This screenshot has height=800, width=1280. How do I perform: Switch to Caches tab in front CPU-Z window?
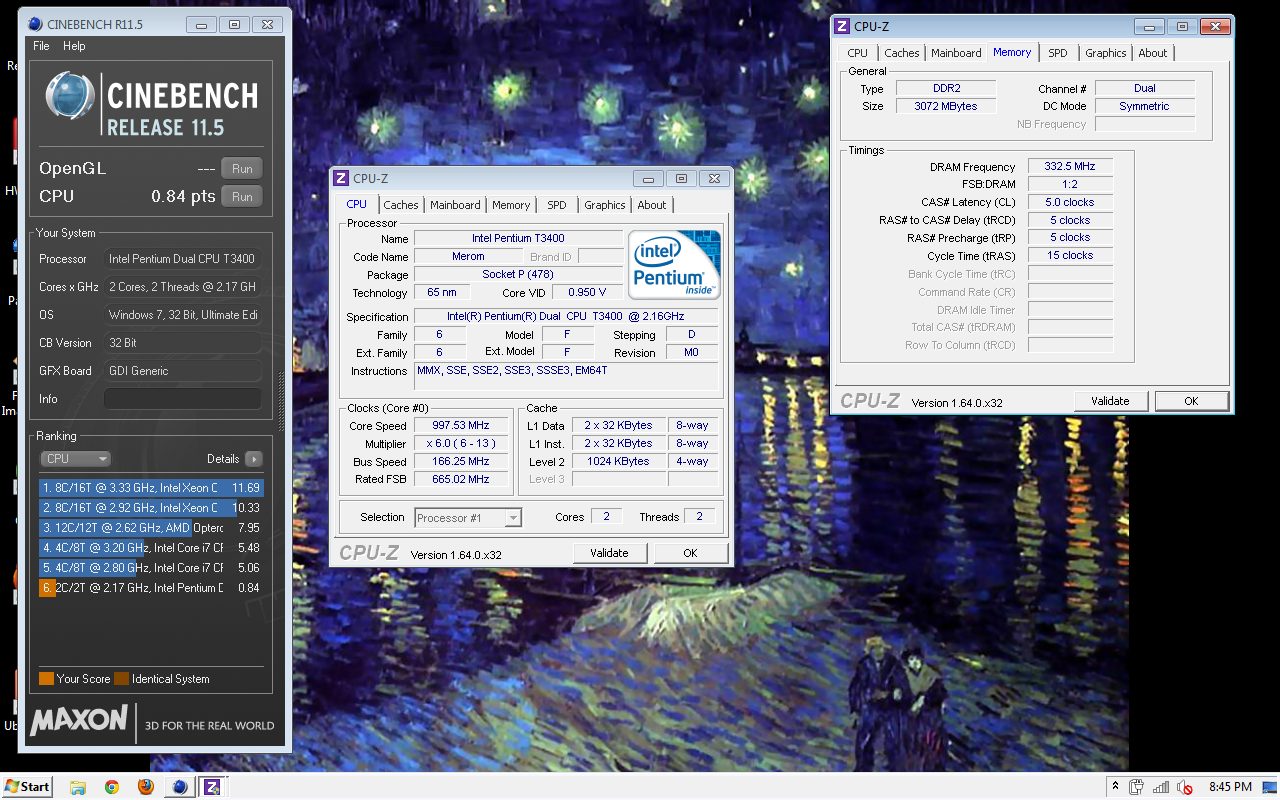point(401,205)
